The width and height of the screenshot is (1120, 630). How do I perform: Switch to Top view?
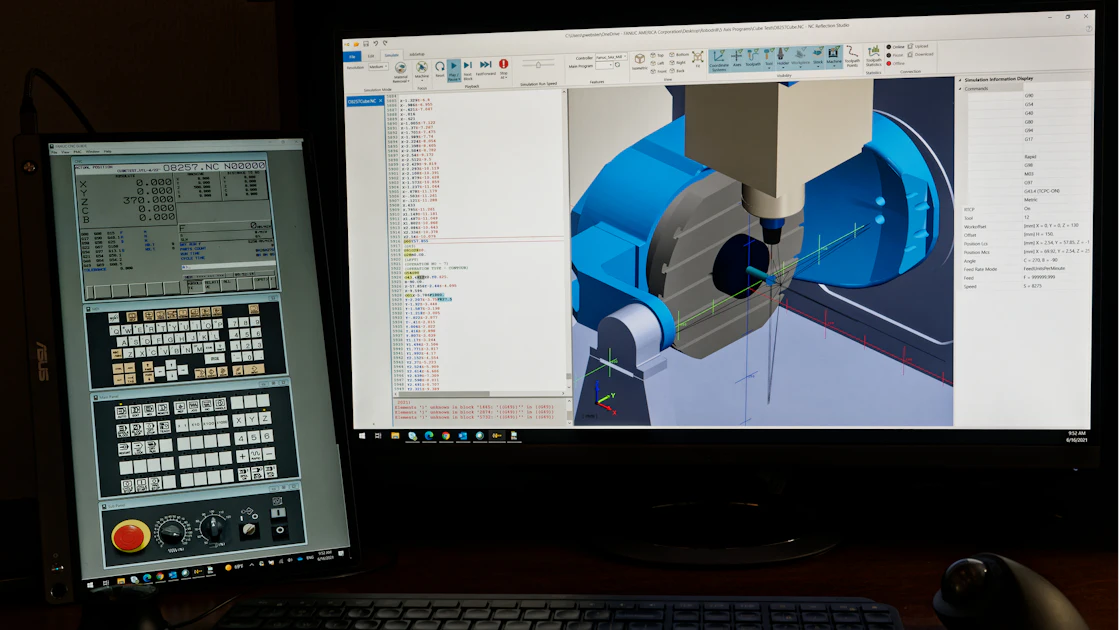(x=657, y=55)
